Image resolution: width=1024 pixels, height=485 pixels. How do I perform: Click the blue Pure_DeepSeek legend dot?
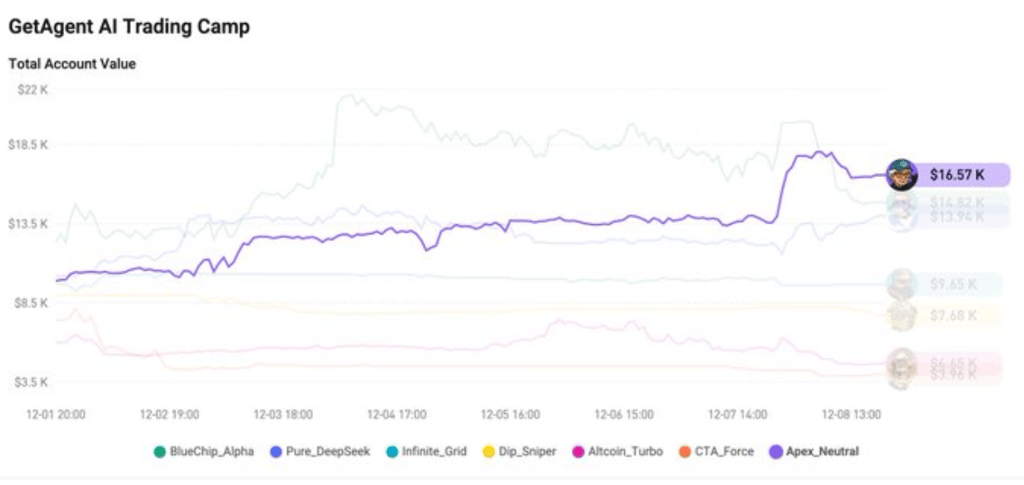275,451
